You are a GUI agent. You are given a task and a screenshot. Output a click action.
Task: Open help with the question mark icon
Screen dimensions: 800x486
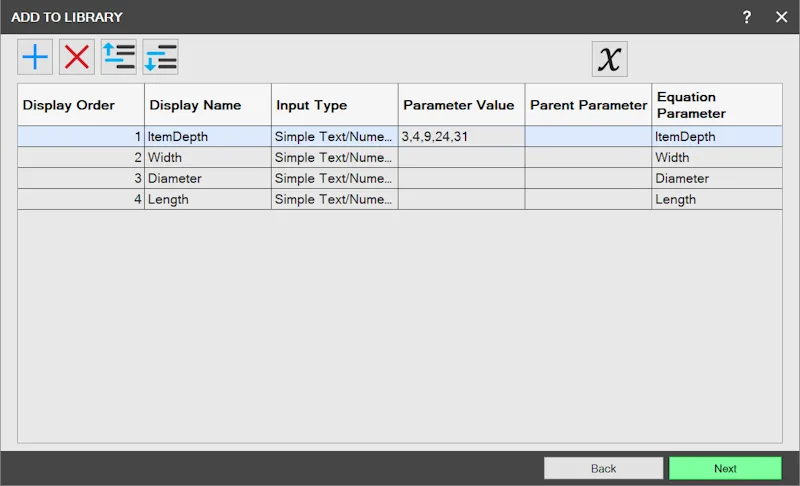click(746, 17)
